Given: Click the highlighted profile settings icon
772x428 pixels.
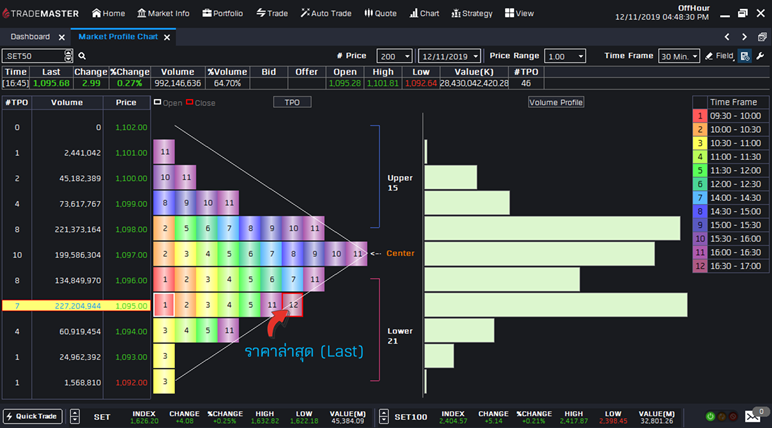Looking at the screenshot, I should 745,56.
